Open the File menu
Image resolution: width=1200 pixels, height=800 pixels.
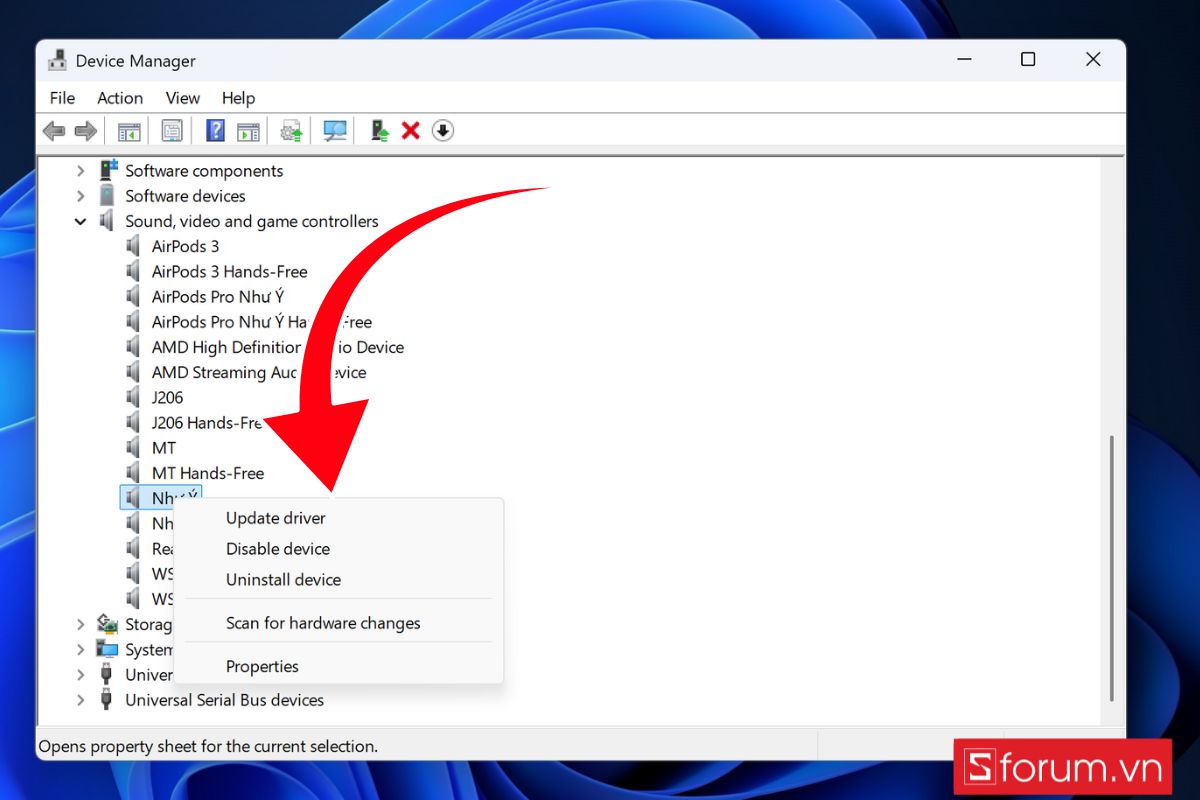62,98
